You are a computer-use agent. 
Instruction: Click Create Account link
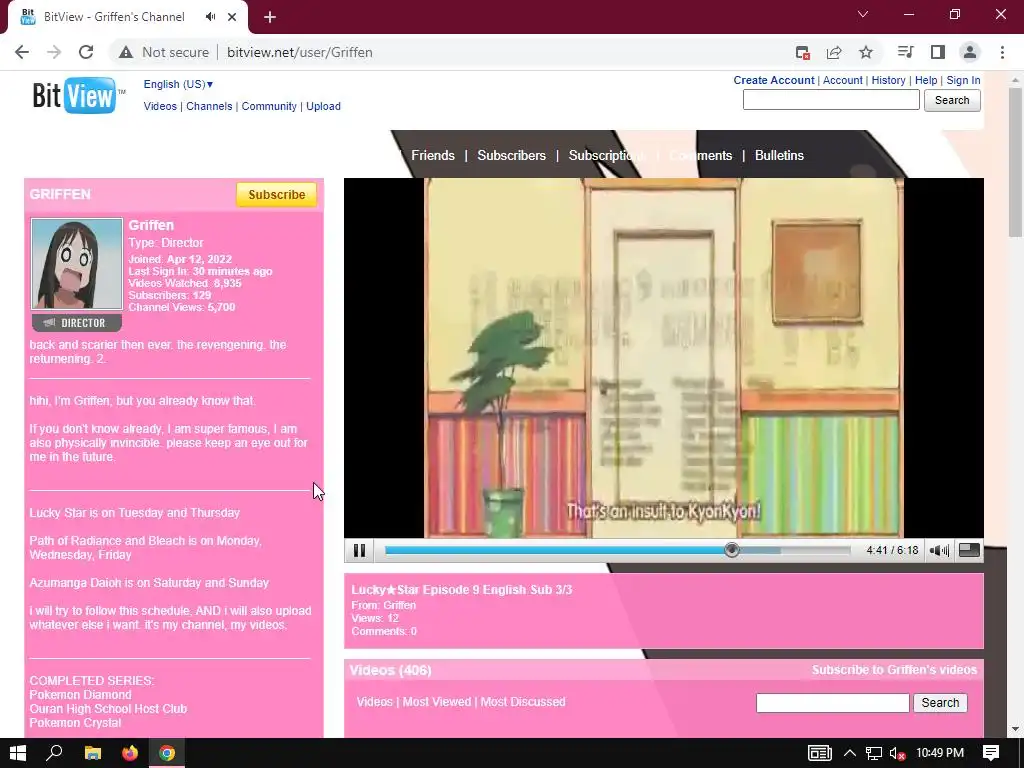click(773, 80)
